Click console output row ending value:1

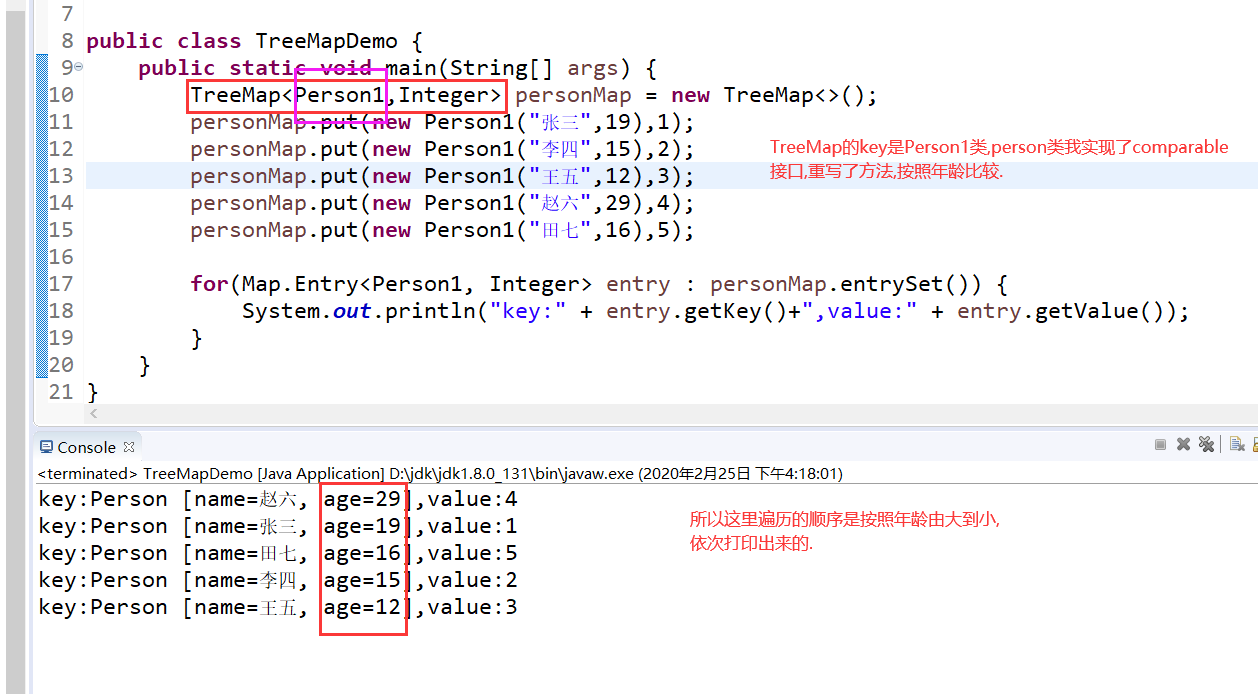278,526
